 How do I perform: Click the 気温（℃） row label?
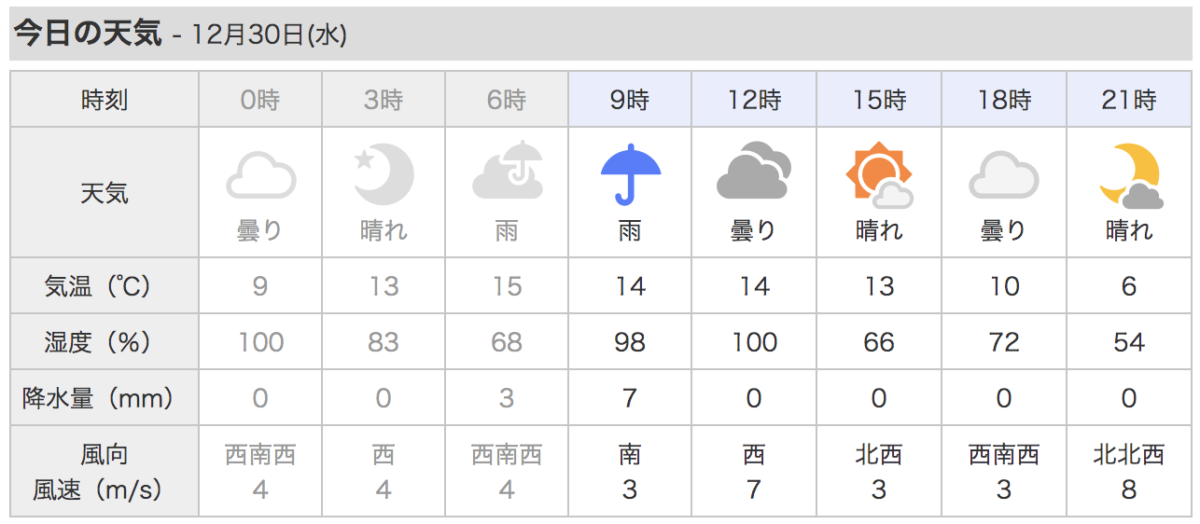click(x=104, y=287)
